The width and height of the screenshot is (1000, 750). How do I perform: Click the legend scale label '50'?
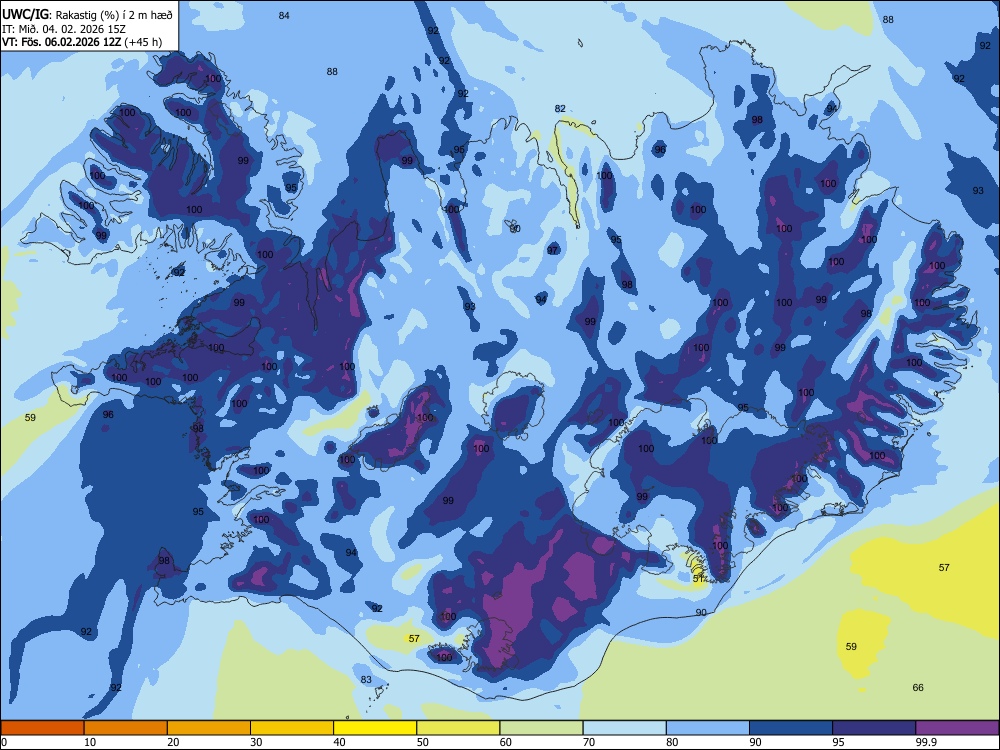pyautogui.click(x=423, y=742)
